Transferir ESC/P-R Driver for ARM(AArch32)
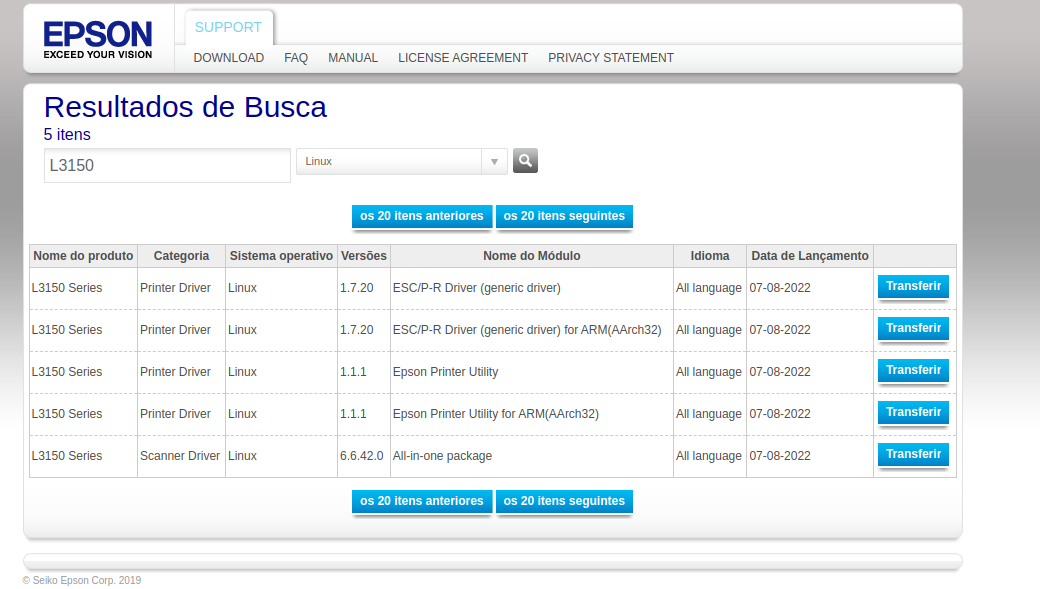This screenshot has height=589, width=1040. click(x=913, y=328)
